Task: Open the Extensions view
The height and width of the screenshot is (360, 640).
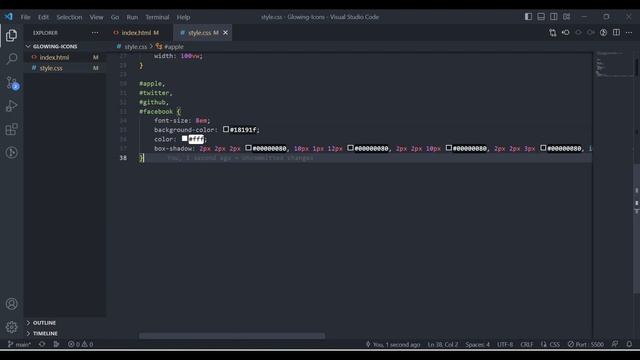Action: [11, 129]
